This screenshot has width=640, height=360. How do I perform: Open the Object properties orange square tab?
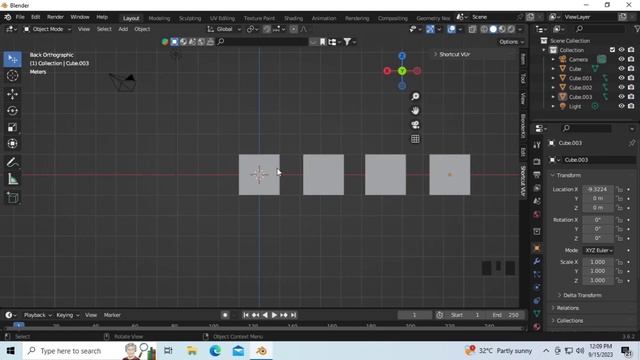[x=537, y=248]
